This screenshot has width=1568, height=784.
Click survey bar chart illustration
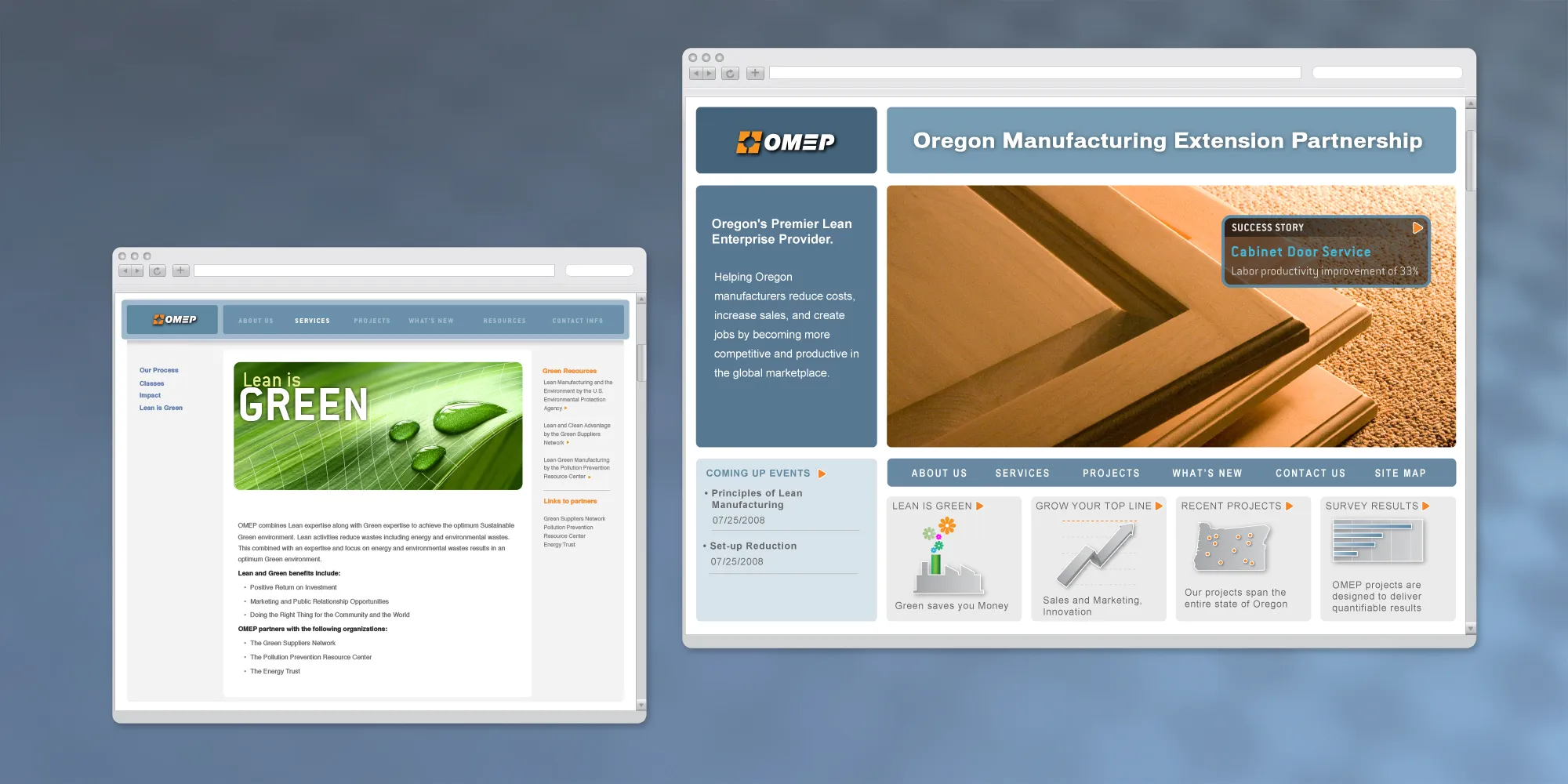pyautogui.click(x=1377, y=542)
